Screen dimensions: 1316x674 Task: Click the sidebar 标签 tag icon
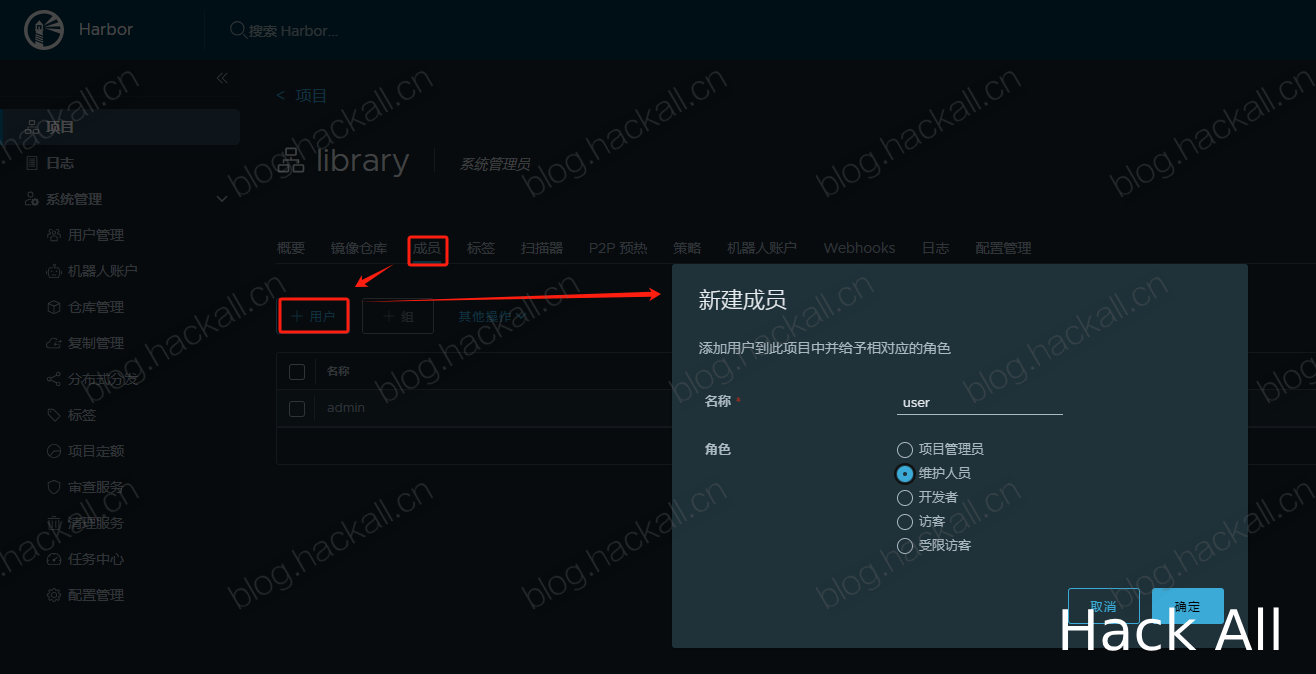pyautogui.click(x=54, y=415)
